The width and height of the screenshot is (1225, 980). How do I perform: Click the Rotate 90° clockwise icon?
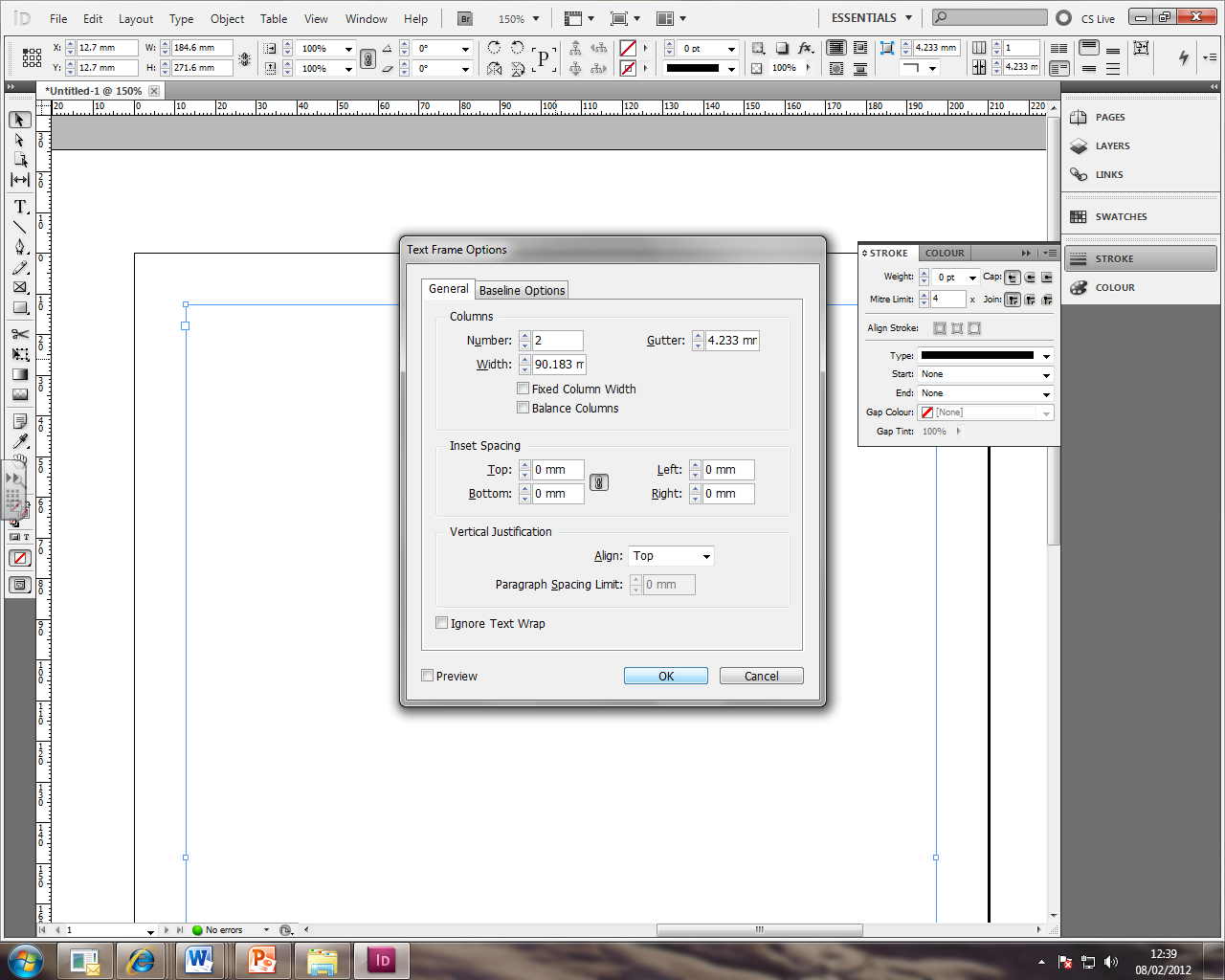tap(494, 48)
